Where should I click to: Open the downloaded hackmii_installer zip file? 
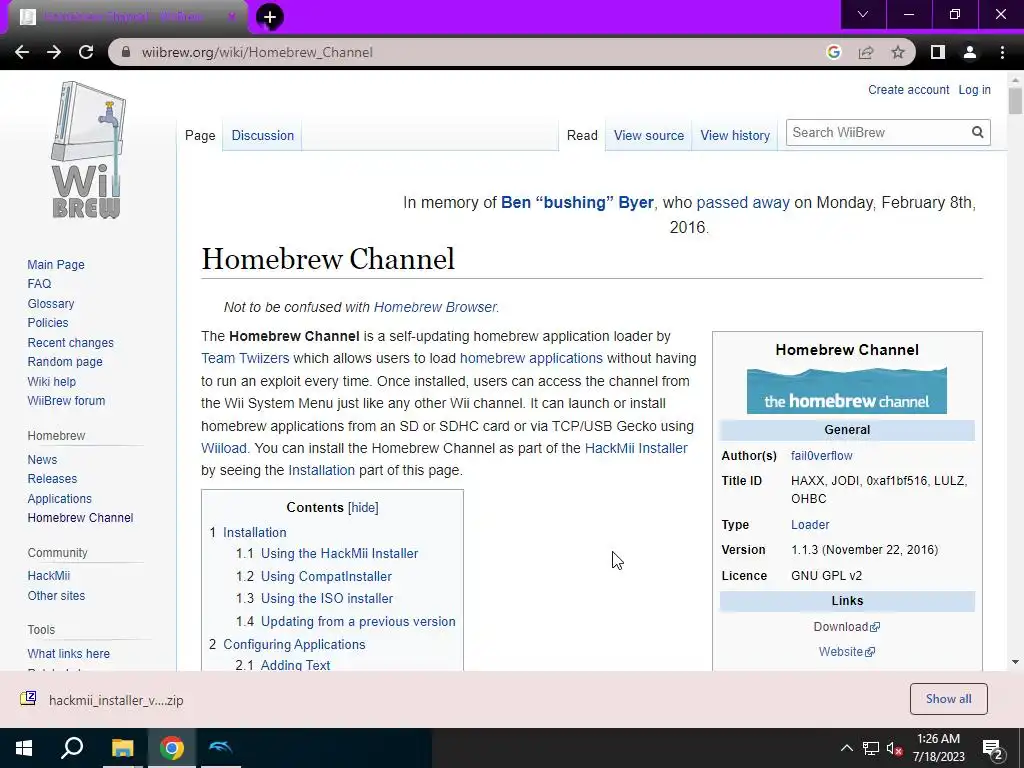click(102, 700)
